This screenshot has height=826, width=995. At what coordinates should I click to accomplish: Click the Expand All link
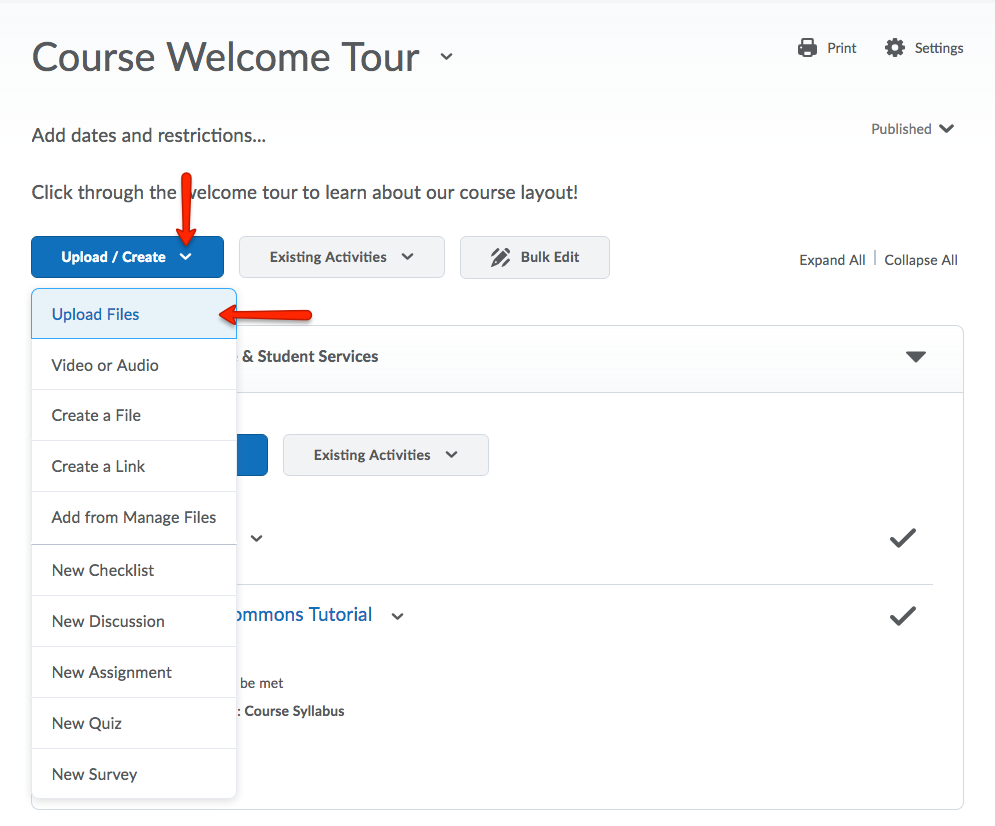point(832,260)
